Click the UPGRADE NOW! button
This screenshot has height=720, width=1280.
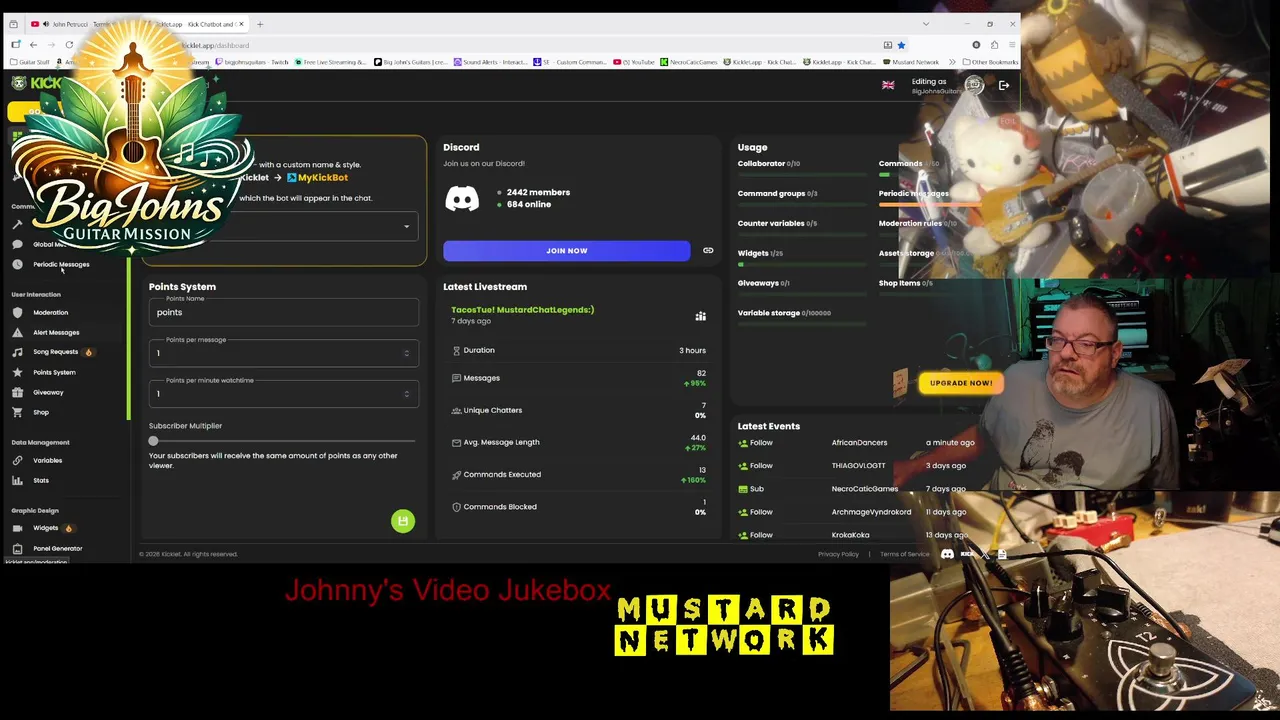coord(961,383)
